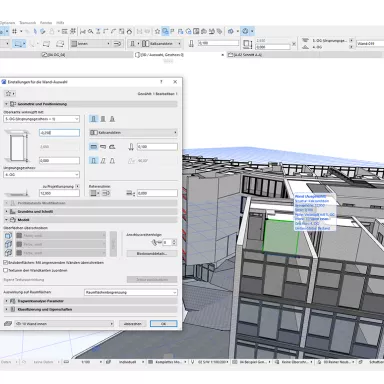Select the second (composite) wall structure icon

coord(103,119)
